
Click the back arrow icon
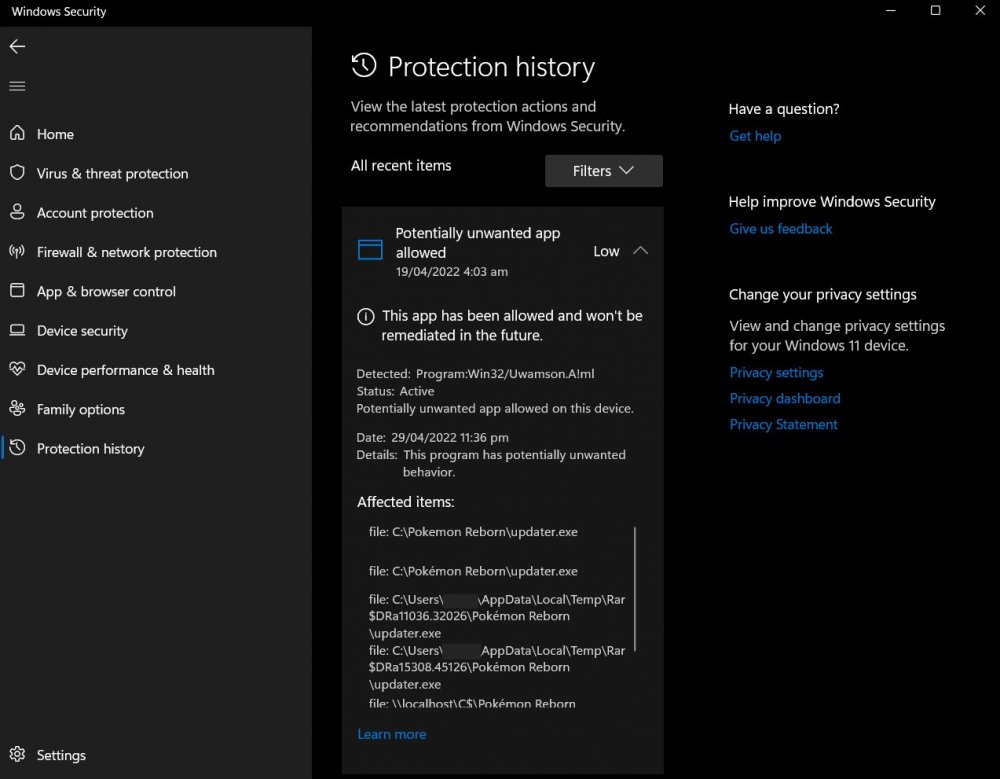click(x=17, y=46)
